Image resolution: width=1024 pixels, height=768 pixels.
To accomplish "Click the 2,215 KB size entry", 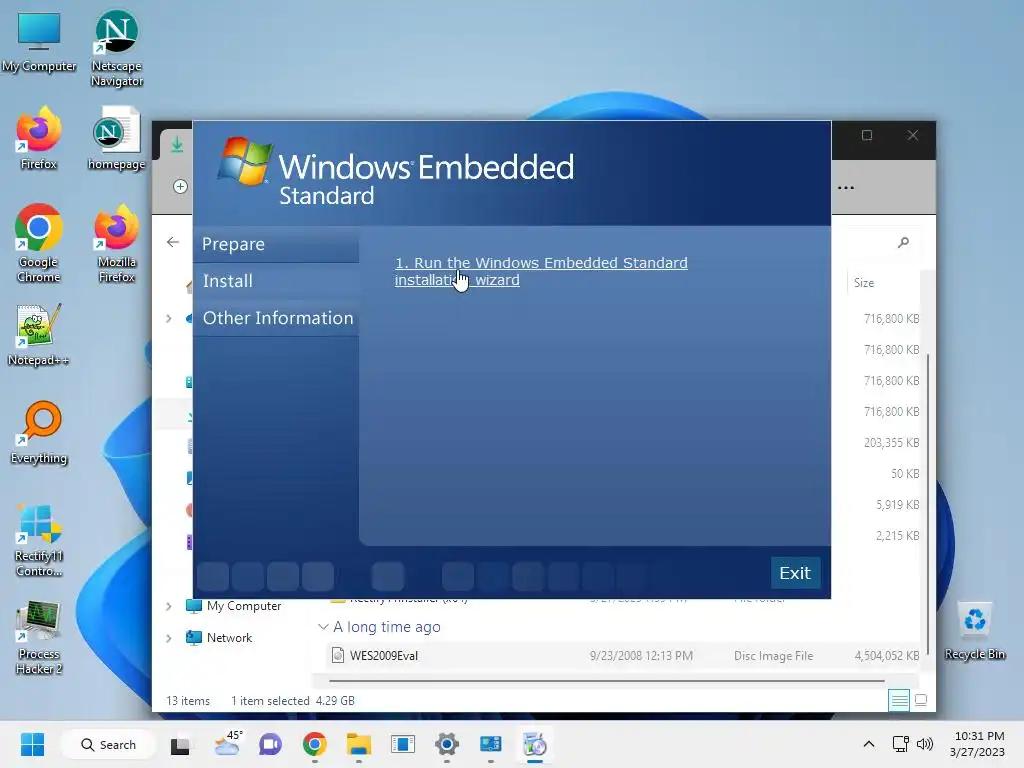I will tap(897, 536).
